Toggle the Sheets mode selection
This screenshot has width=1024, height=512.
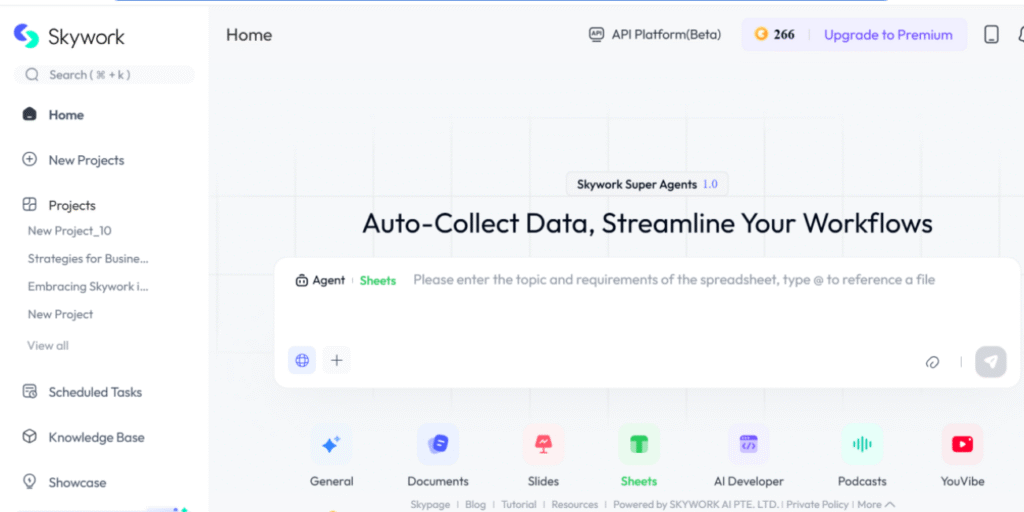[x=378, y=281]
